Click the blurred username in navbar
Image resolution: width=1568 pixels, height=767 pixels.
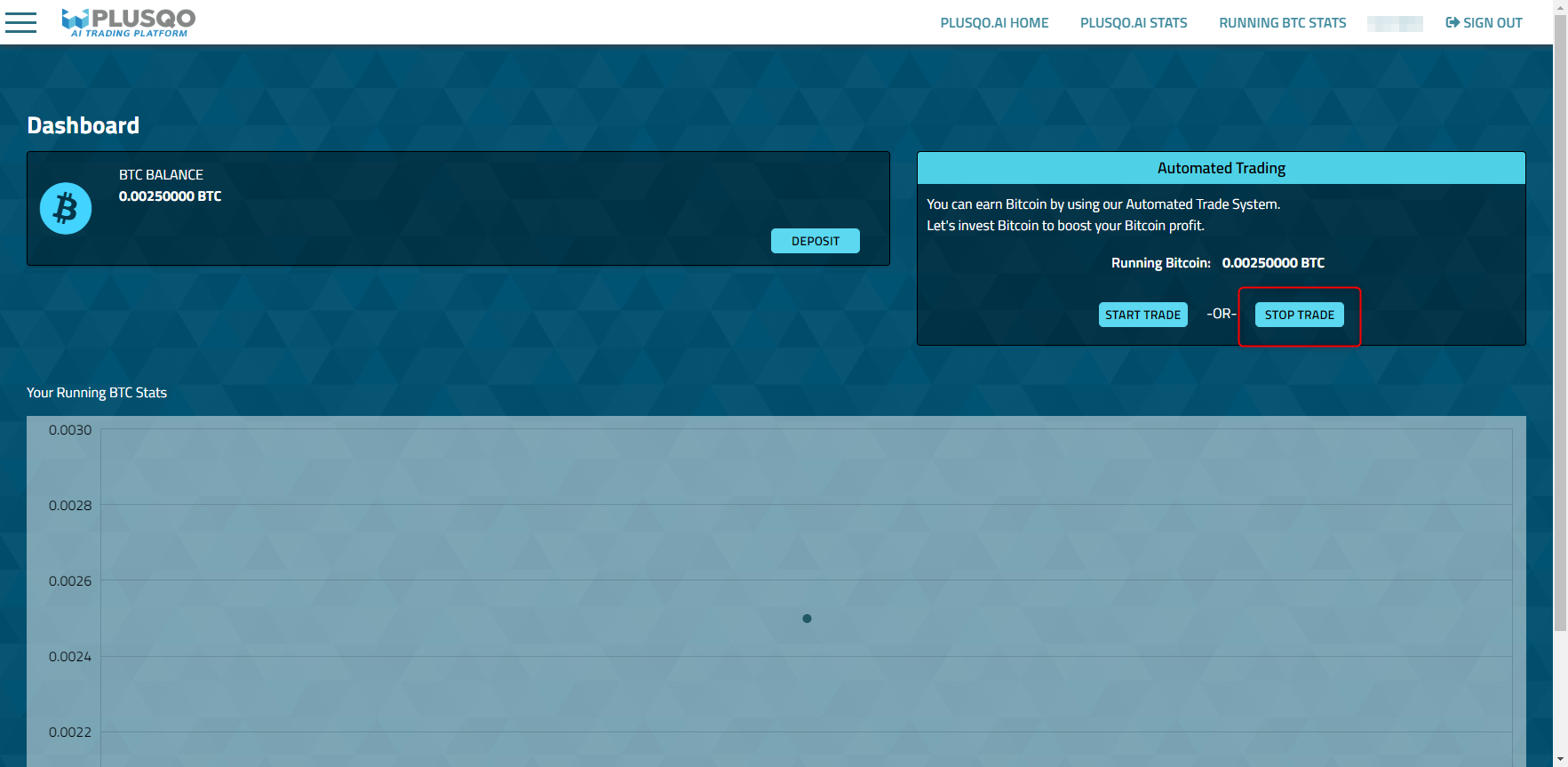tap(1395, 23)
